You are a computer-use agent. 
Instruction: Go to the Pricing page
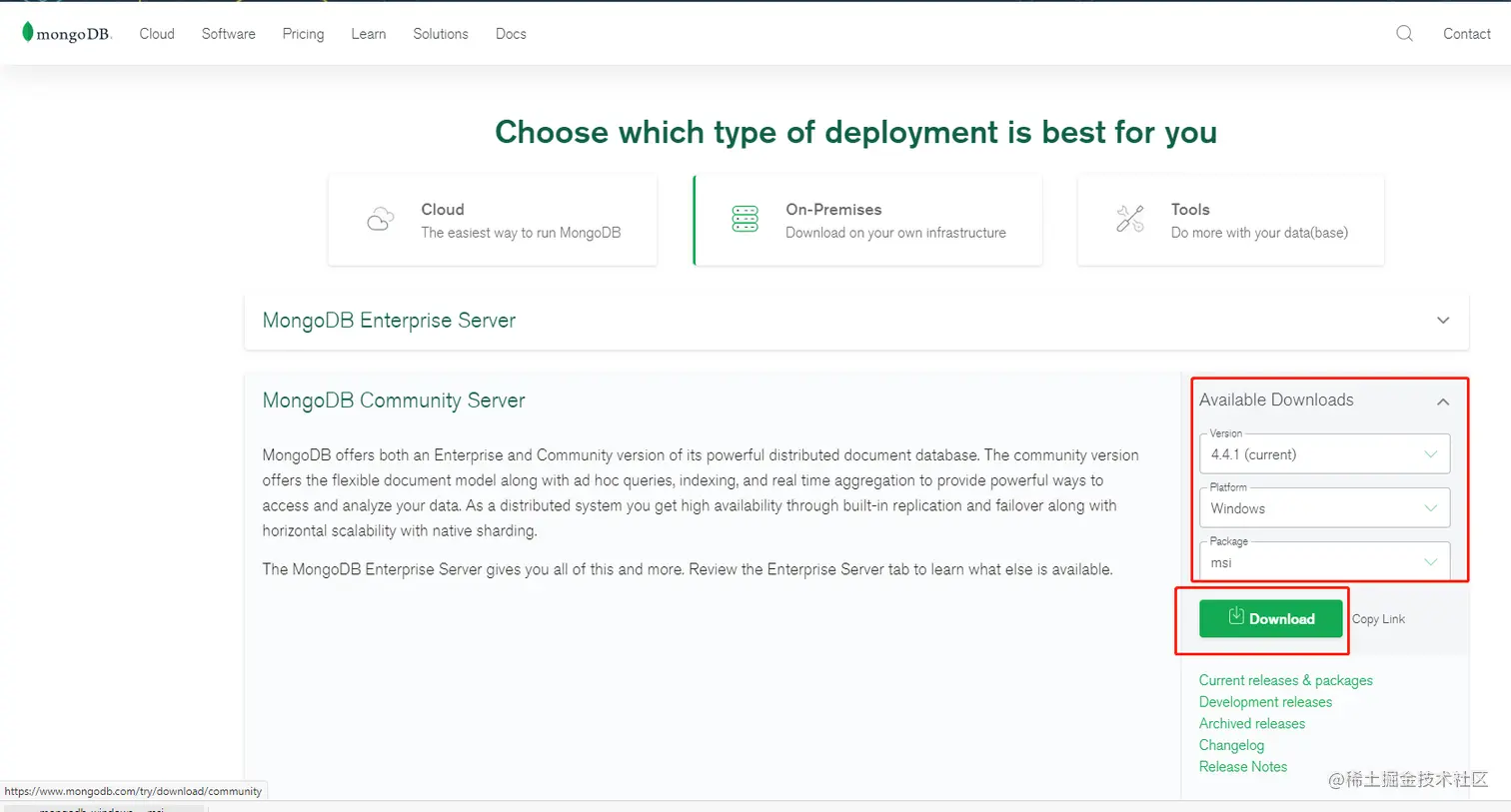303,33
